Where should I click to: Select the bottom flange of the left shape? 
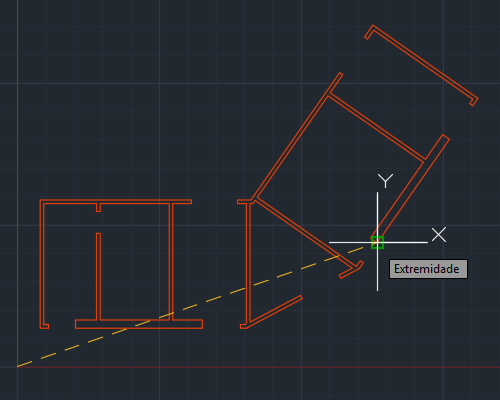pos(139,324)
